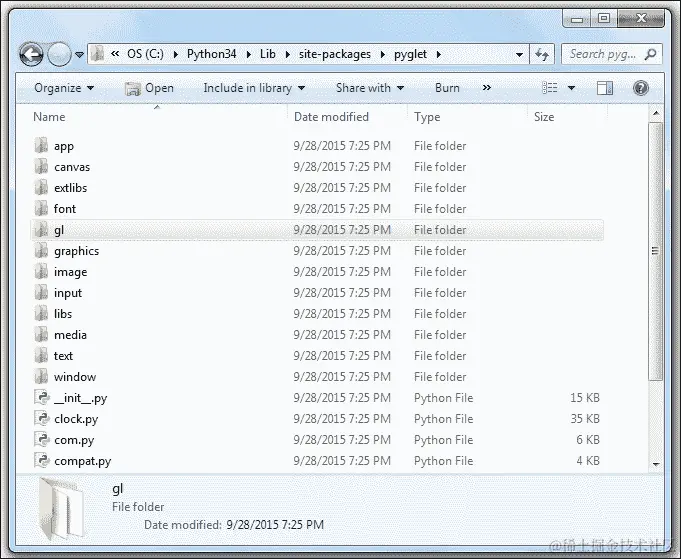Select the media folder icon

41,334
